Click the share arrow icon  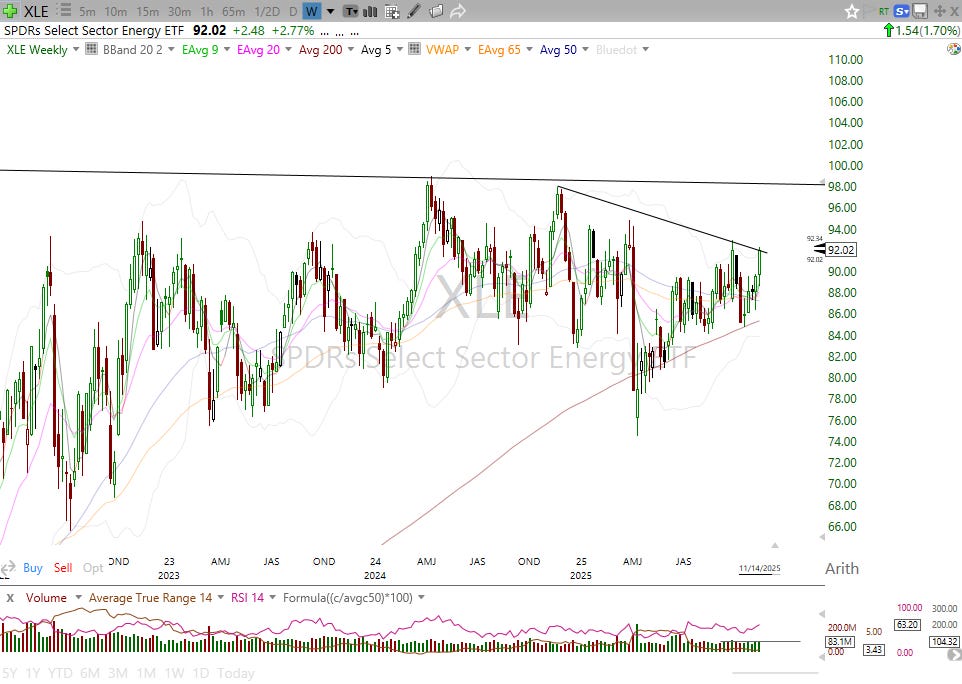pos(458,11)
